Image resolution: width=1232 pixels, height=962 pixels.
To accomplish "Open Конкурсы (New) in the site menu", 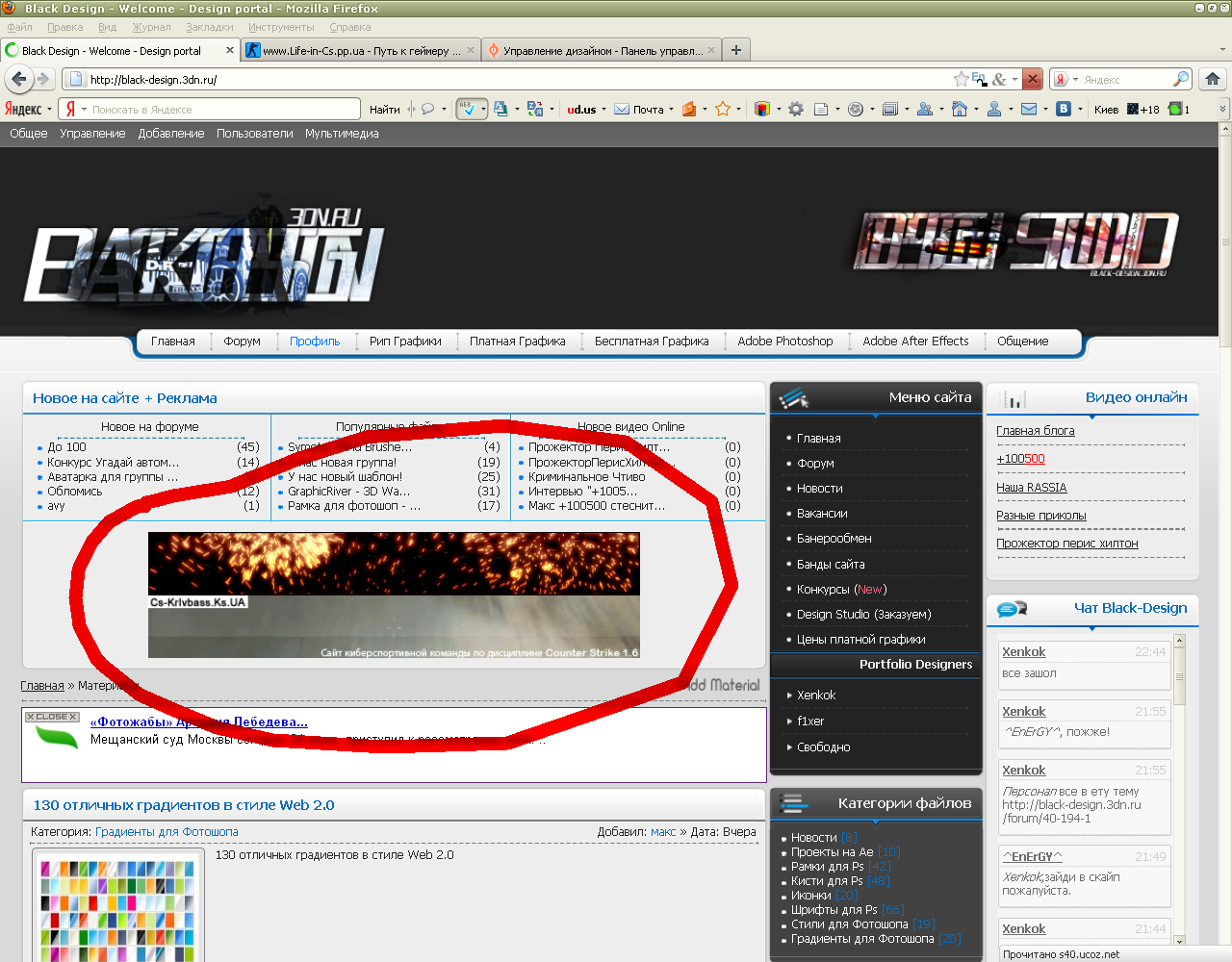I will [842, 589].
